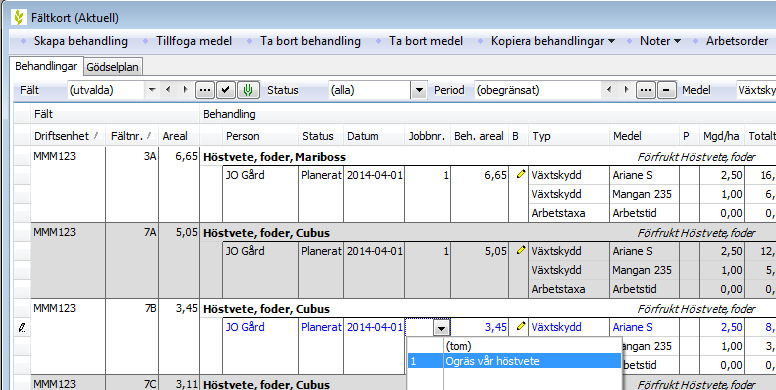Click Ta bort behandling in toolbar
Viewport: 776px width, 390px height.
click(x=310, y=41)
